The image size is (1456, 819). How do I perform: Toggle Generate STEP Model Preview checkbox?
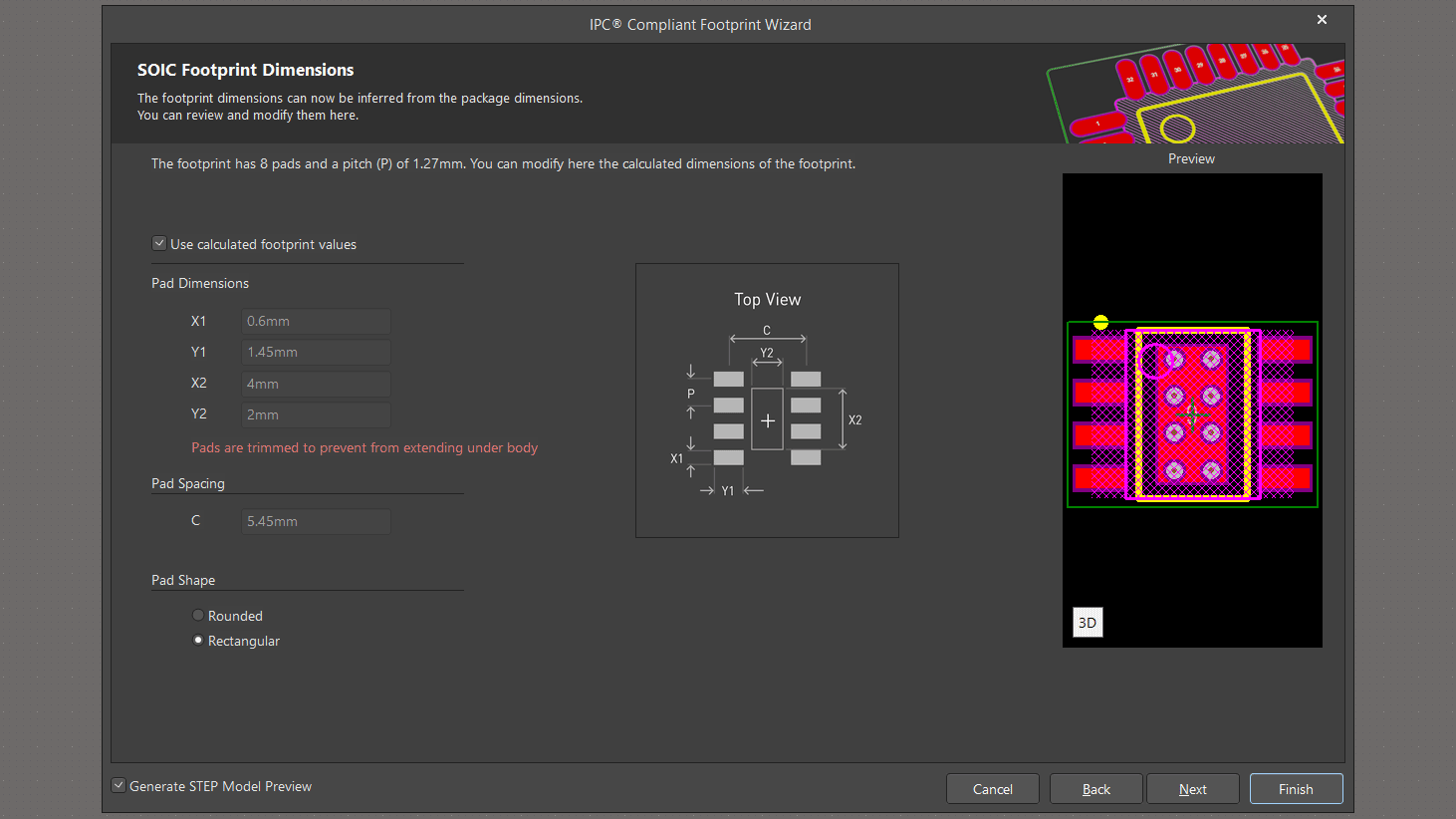click(120, 786)
